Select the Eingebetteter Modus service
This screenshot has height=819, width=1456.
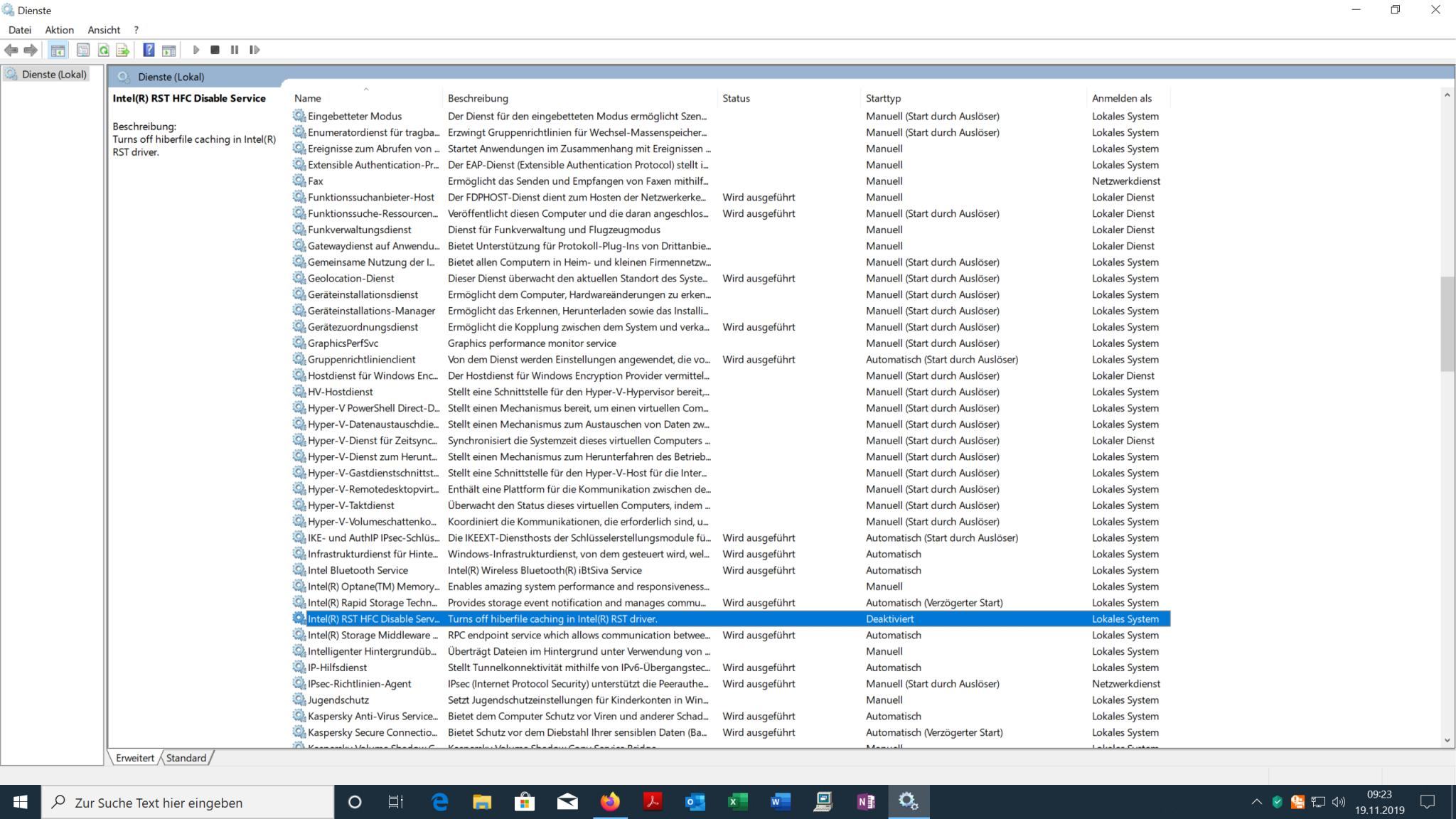[731, 117]
